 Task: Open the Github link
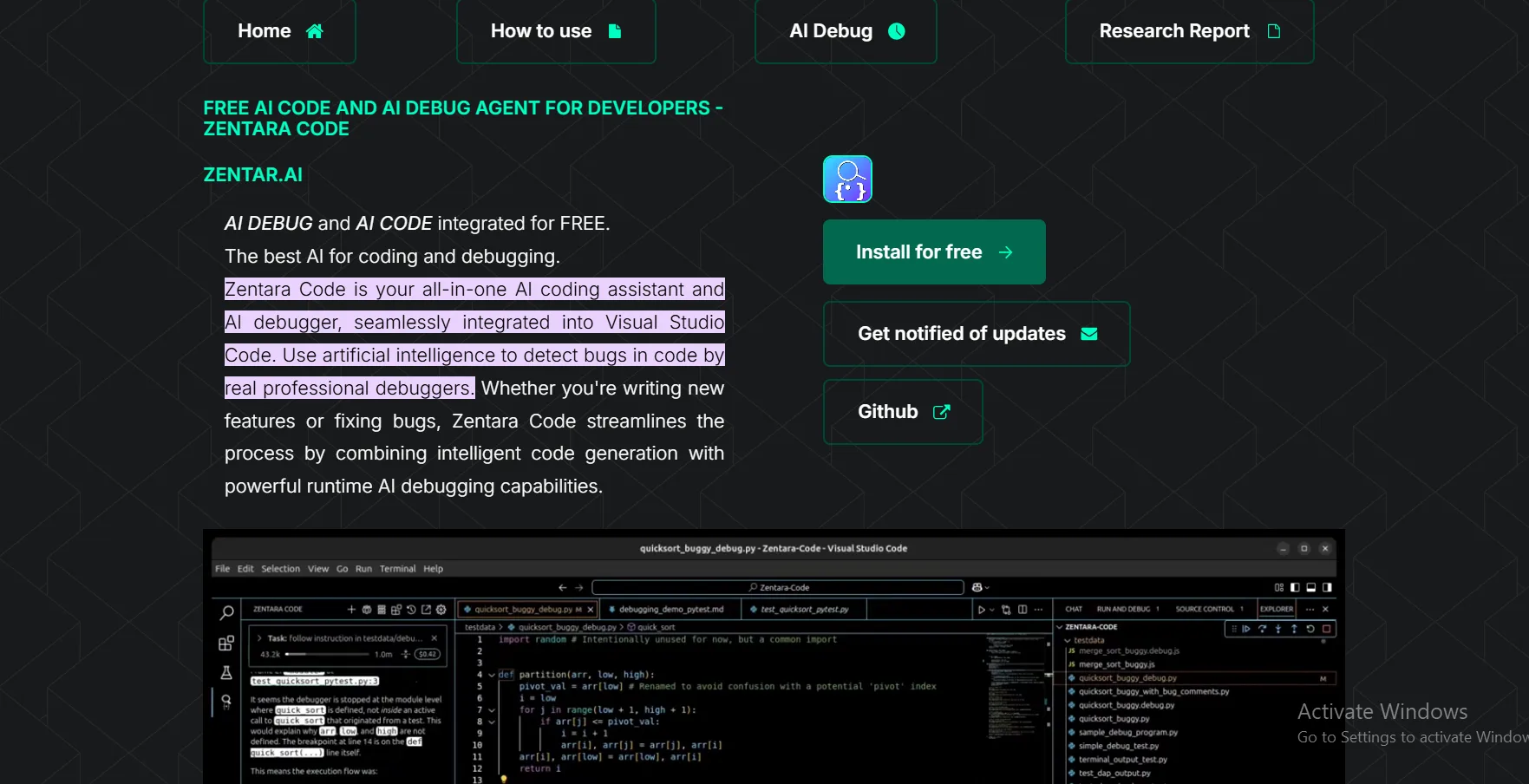(x=903, y=412)
